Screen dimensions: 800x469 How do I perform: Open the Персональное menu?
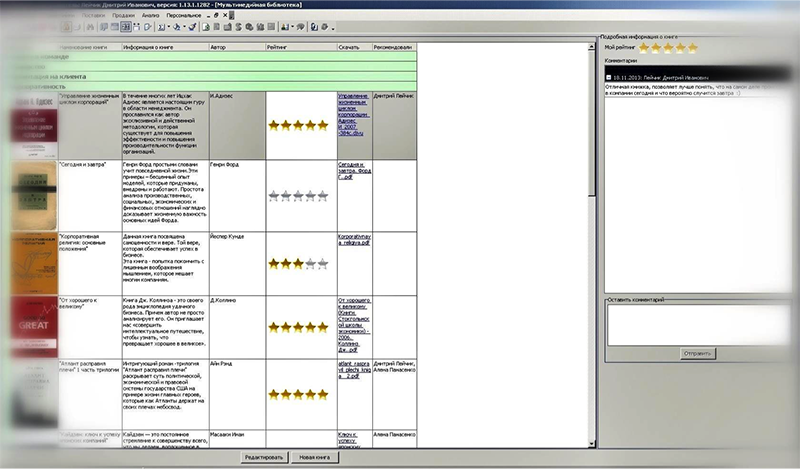[184, 15]
